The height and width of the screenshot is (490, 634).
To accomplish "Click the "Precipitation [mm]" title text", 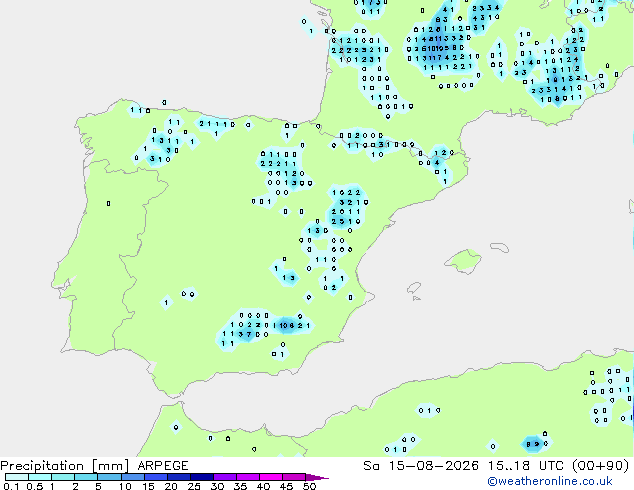I will [x=64, y=466].
